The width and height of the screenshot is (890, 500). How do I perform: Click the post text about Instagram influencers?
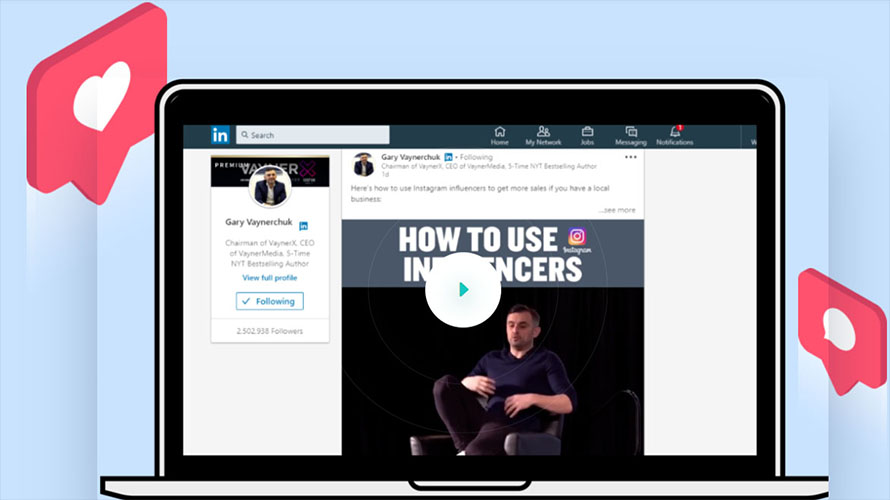point(480,194)
